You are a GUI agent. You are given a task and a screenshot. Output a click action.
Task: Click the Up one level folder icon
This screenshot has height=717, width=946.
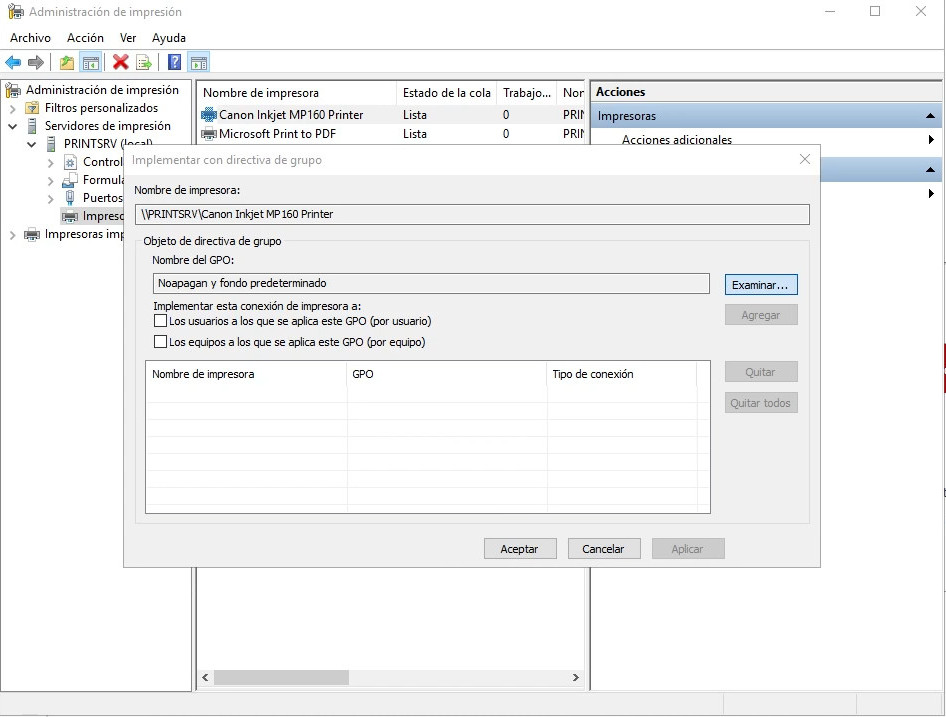[67, 63]
